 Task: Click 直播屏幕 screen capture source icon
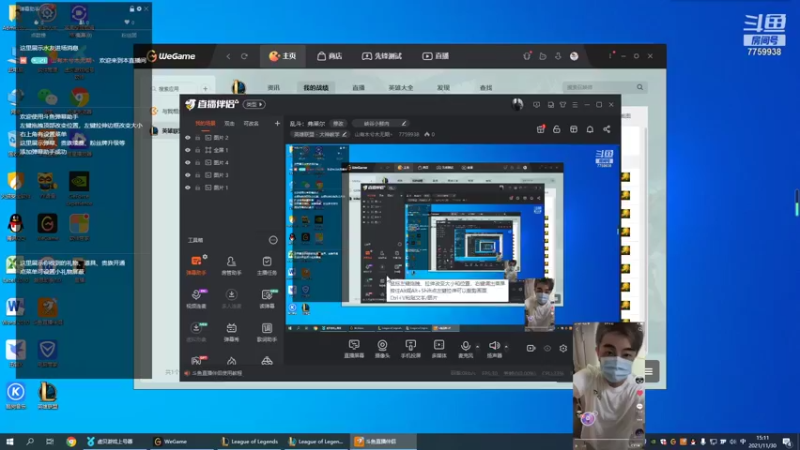pos(354,348)
